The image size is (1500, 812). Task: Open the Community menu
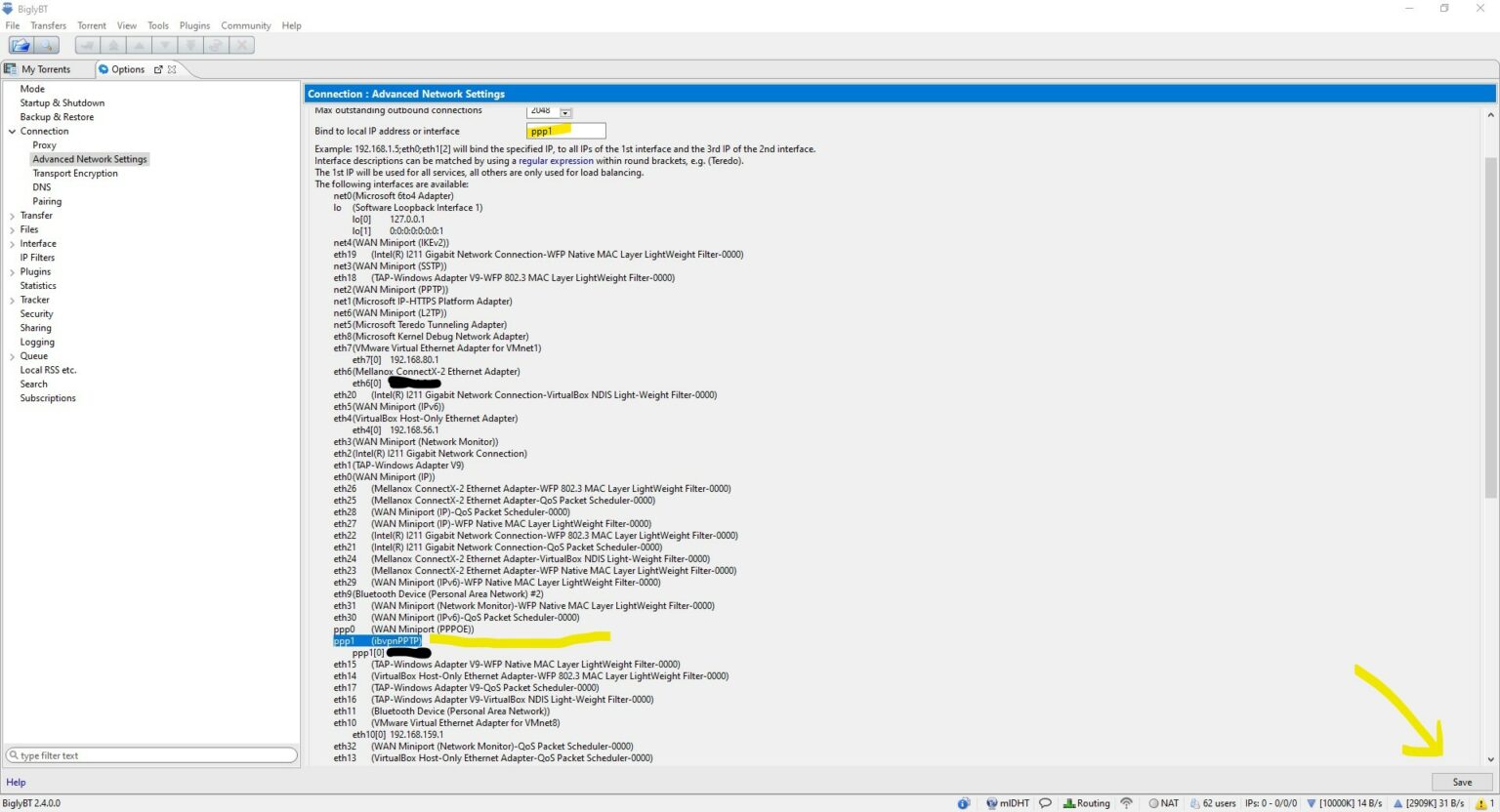(245, 25)
